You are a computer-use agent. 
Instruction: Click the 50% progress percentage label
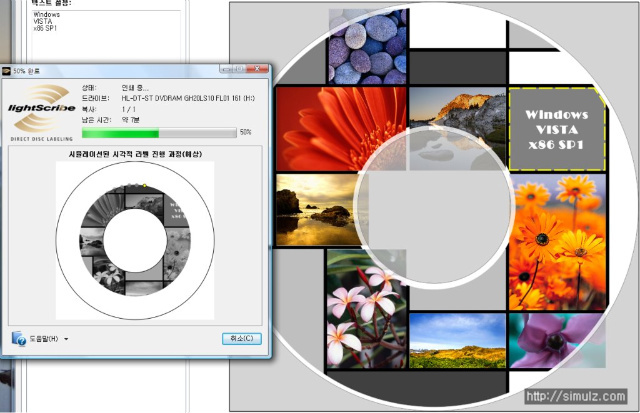(246, 132)
